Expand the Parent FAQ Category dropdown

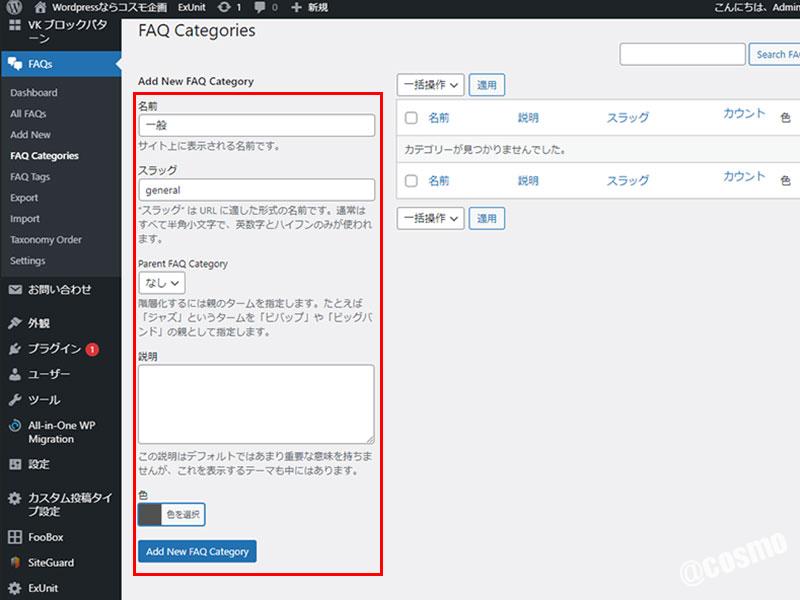pos(161,283)
